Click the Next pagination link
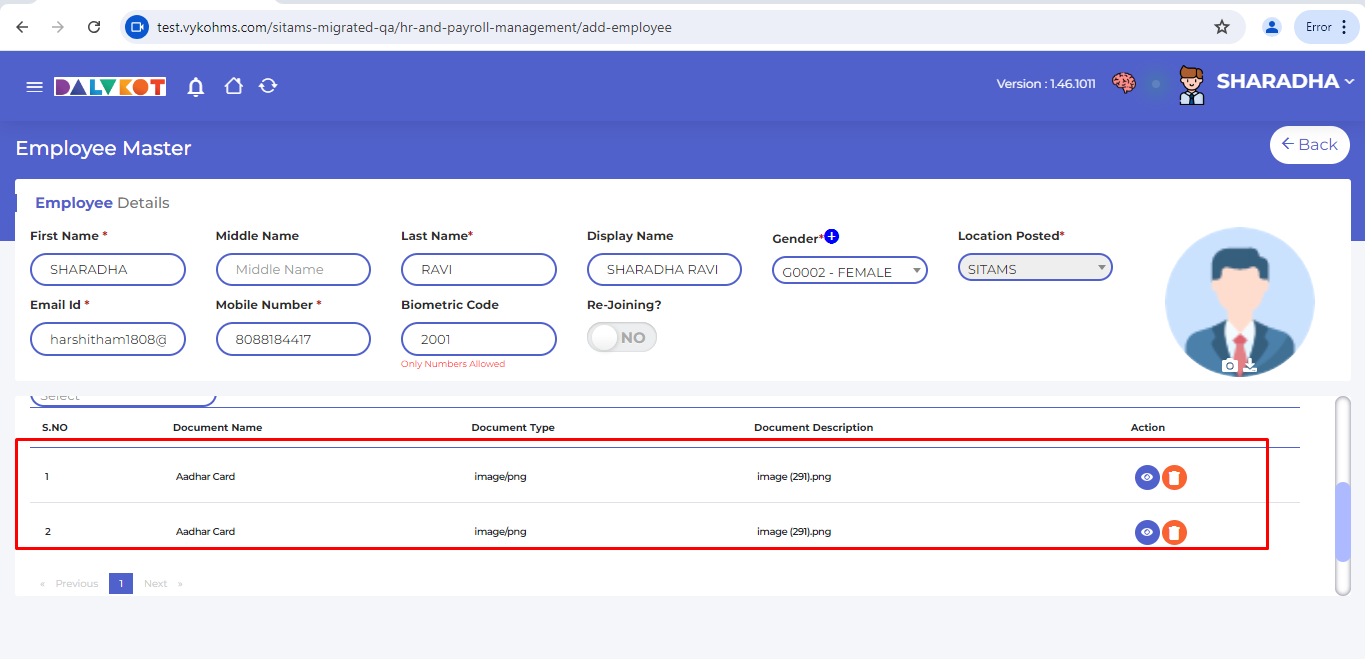Image resolution: width=1365 pixels, height=659 pixels. click(x=156, y=583)
